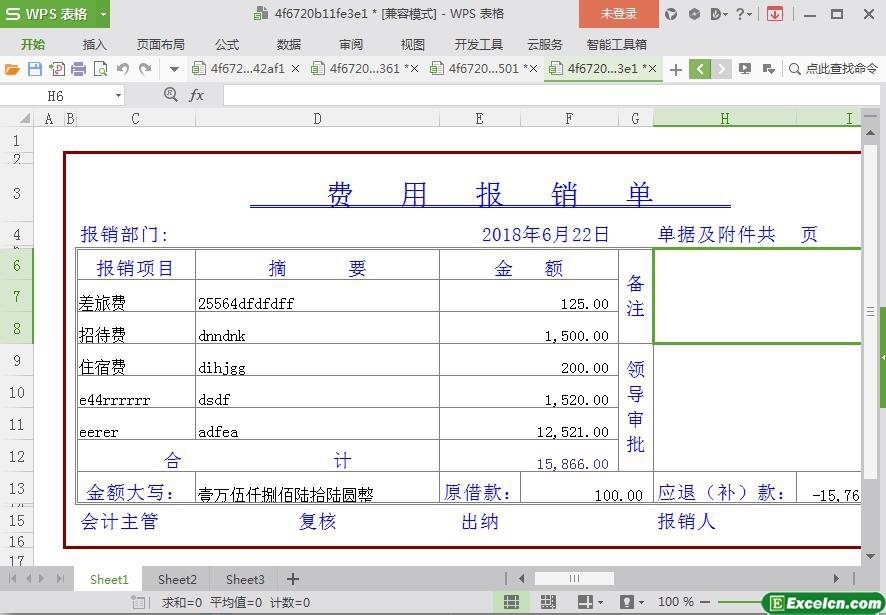The width and height of the screenshot is (886, 615).
Task: Click the Save icon in quick toolbar
Action: click(x=35, y=69)
